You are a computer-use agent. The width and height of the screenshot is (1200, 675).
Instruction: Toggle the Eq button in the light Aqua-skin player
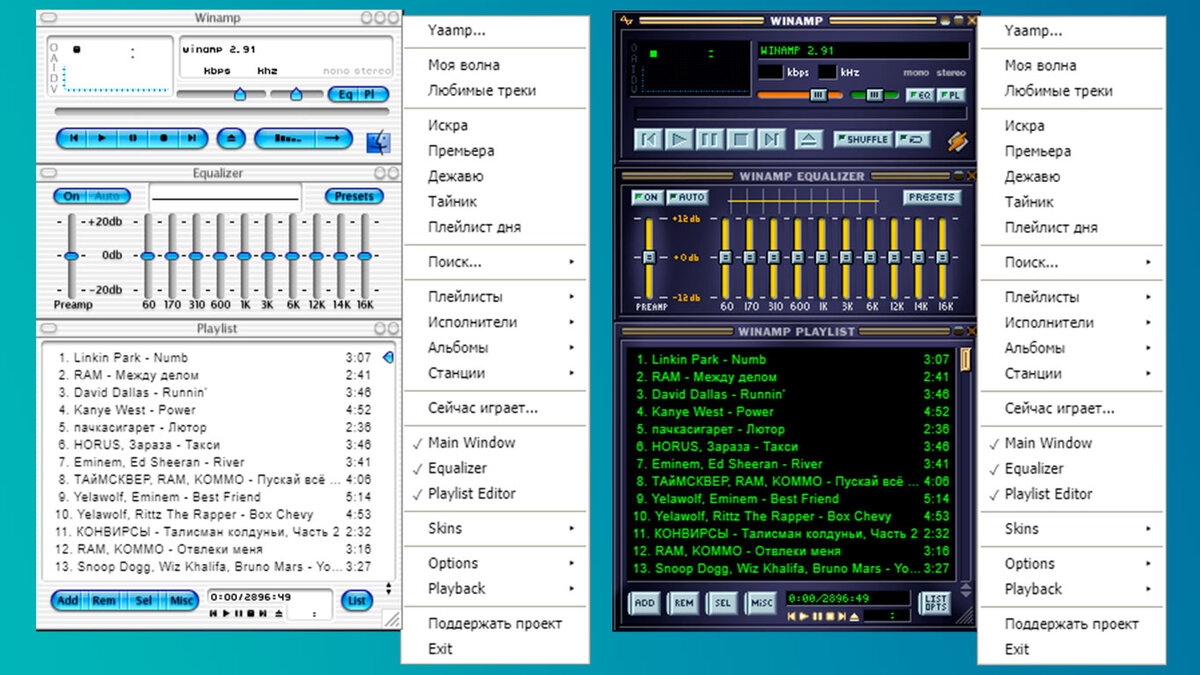click(343, 94)
